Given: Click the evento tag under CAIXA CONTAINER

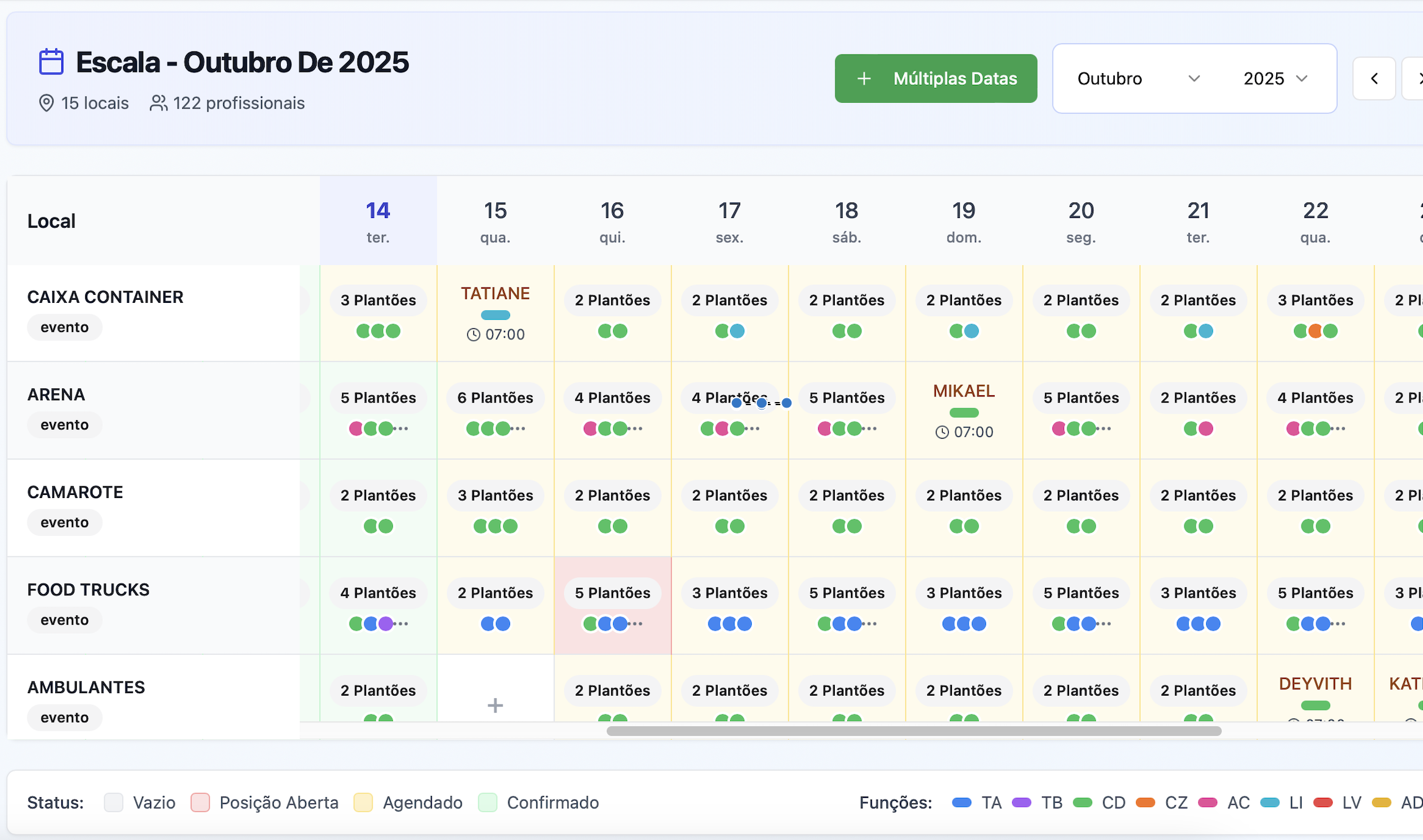Looking at the screenshot, I should [x=64, y=327].
